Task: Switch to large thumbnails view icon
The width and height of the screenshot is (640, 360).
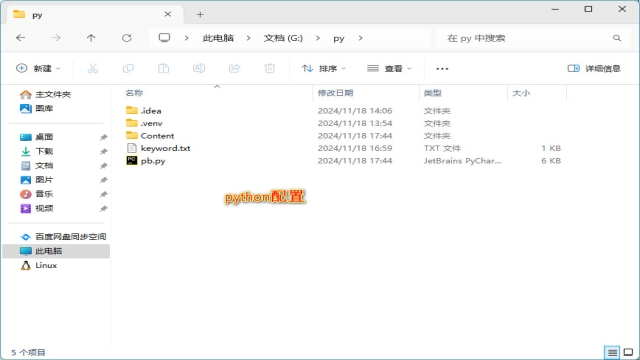Action: click(x=628, y=352)
